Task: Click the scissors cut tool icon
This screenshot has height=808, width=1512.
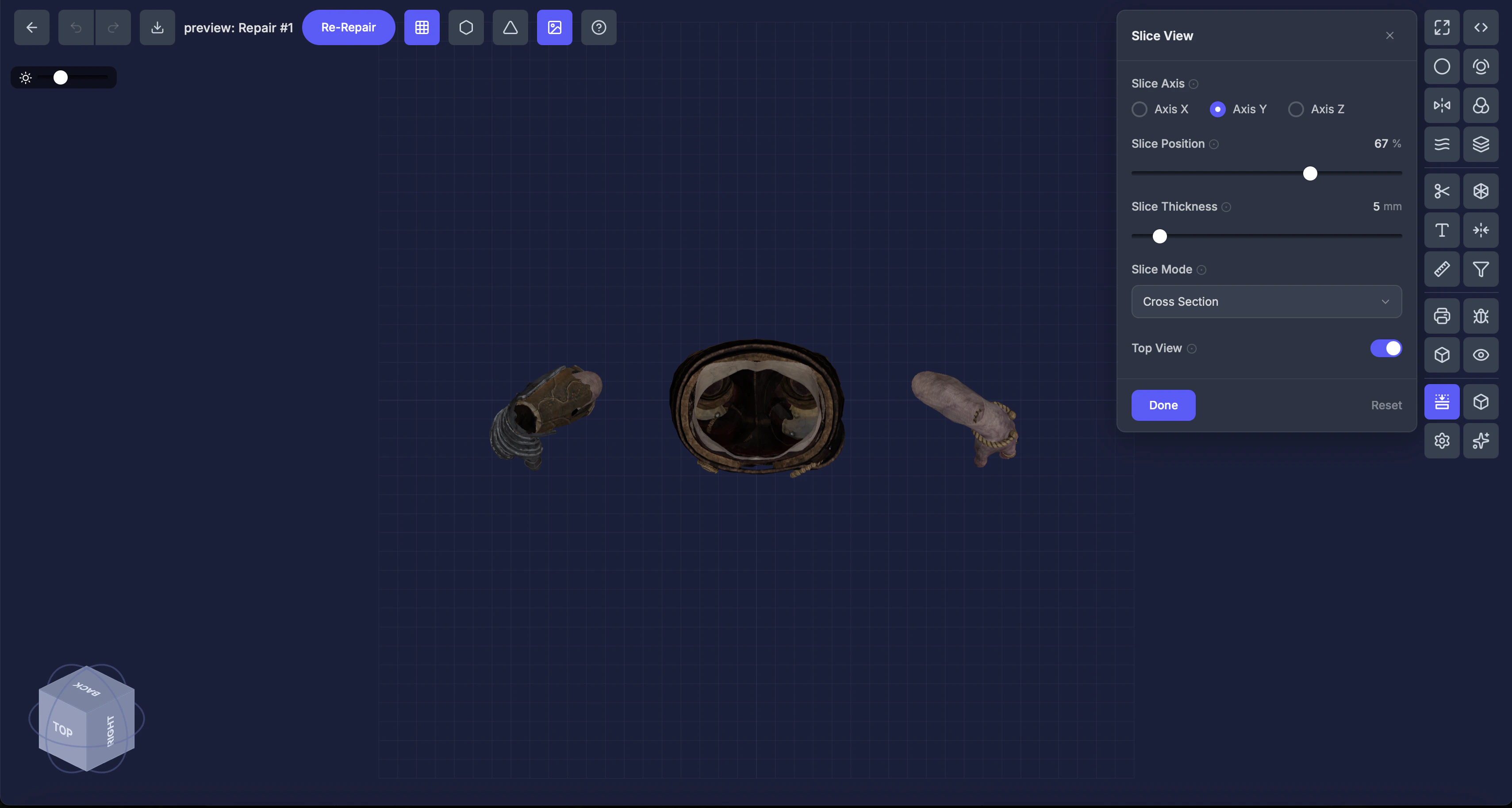Action: click(1442, 192)
